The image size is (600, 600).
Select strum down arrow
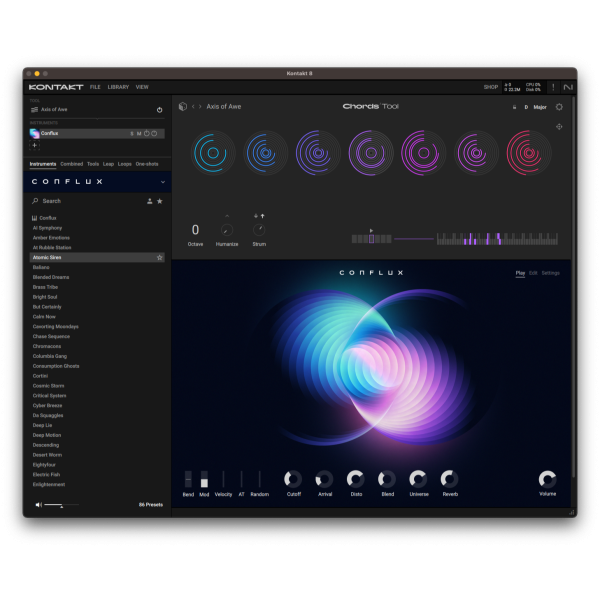point(256,216)
